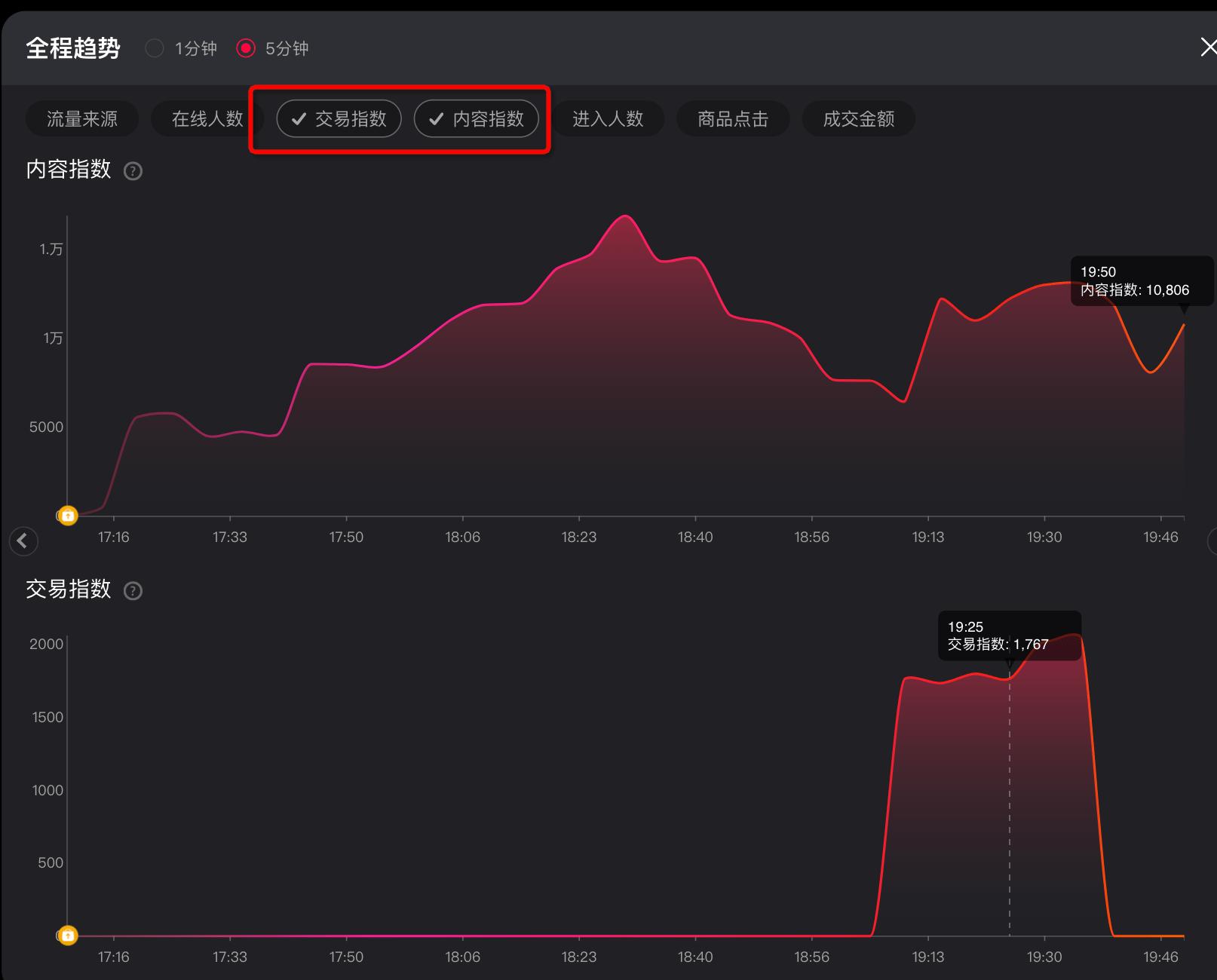Click 19:13 tick on 交易指数 time axis

(x=927, y=957)
